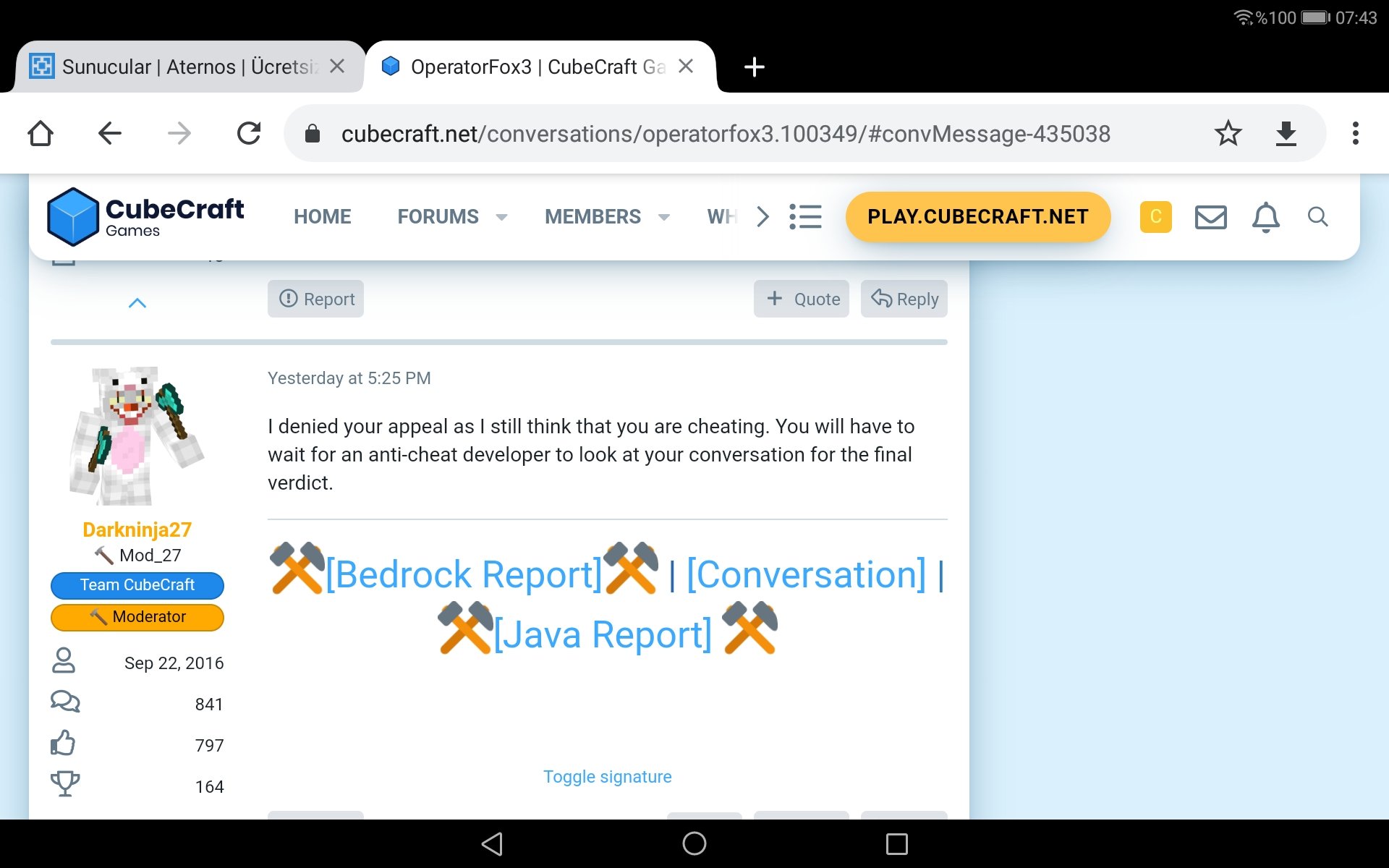Open conversations envelope icon
This screenshot has width=1389, height=868.
(x=1210, y=217)
